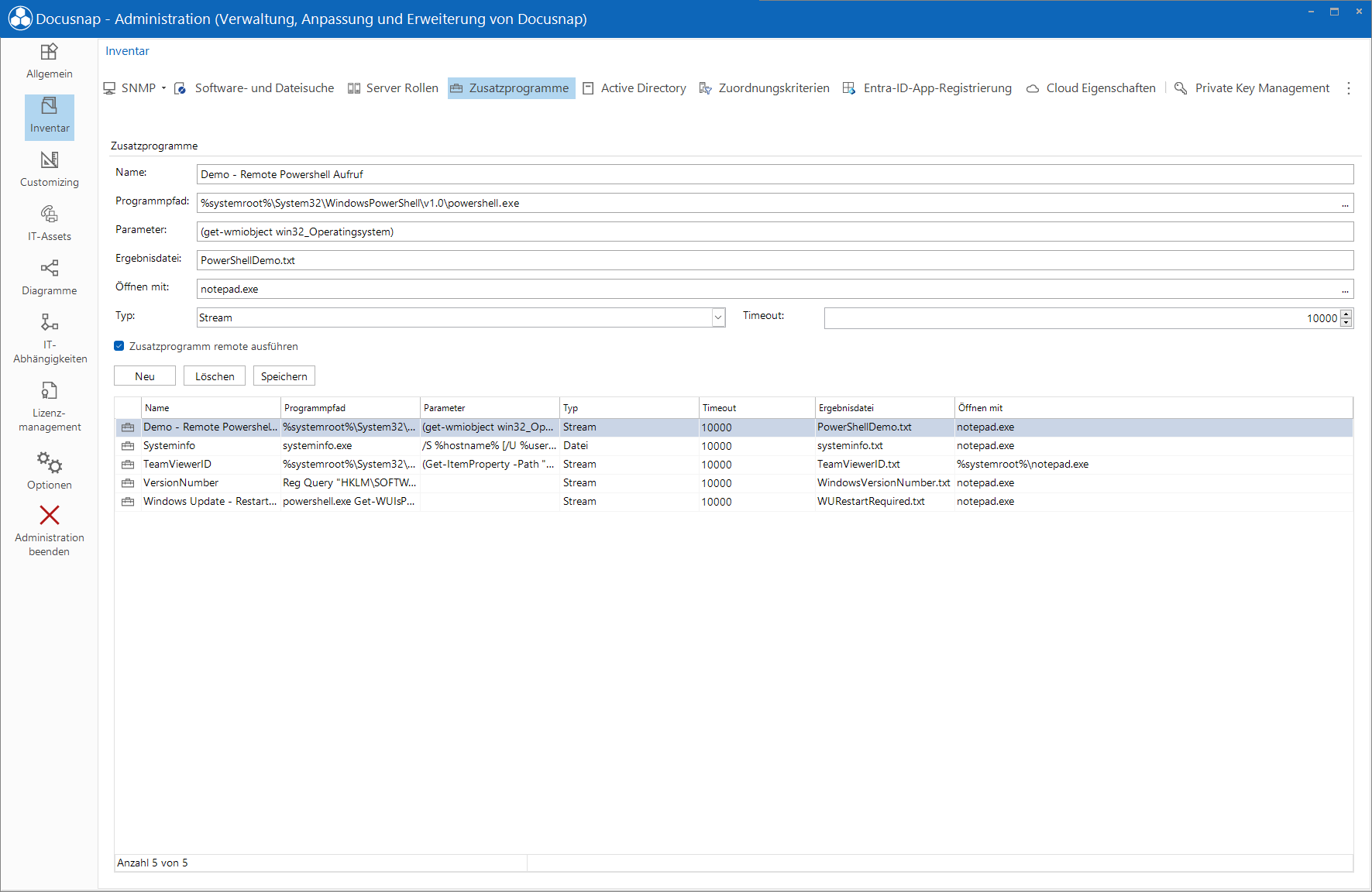Open the IT-Assets sidebar section

click(49, 225)
